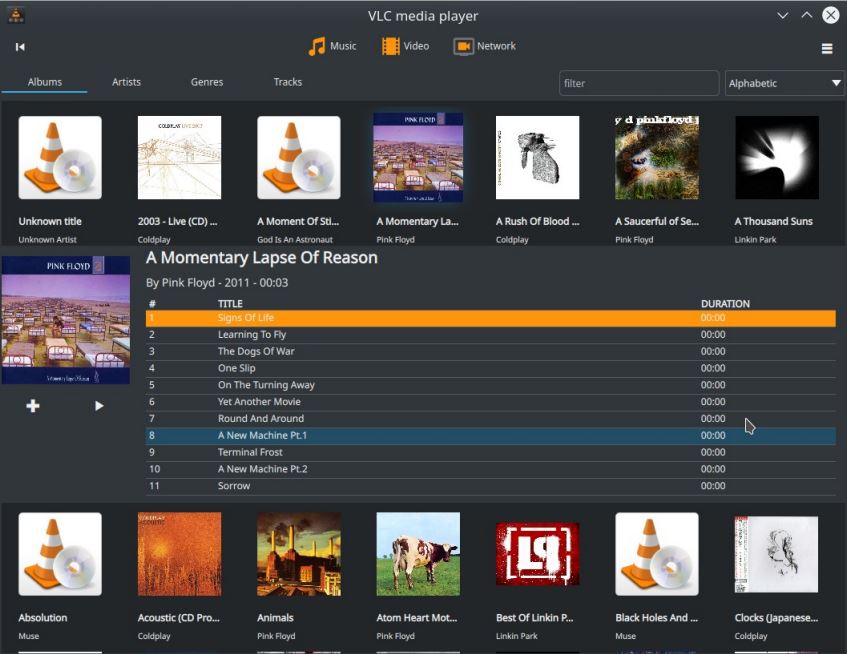Click the # column header

pyautogui.click(x=152, y=304)
